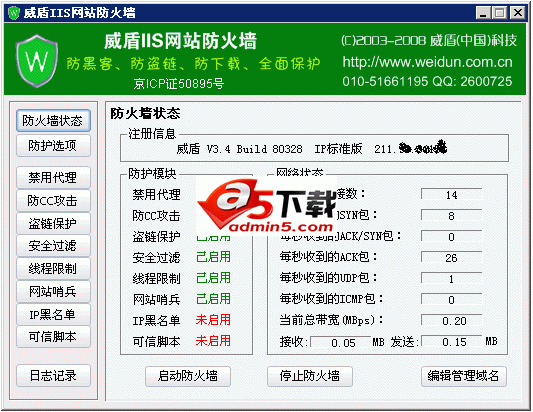Click the 编辑管理域名 button
Image resolution: width=533 pixels, height=412 pixels.
(464, 376)
